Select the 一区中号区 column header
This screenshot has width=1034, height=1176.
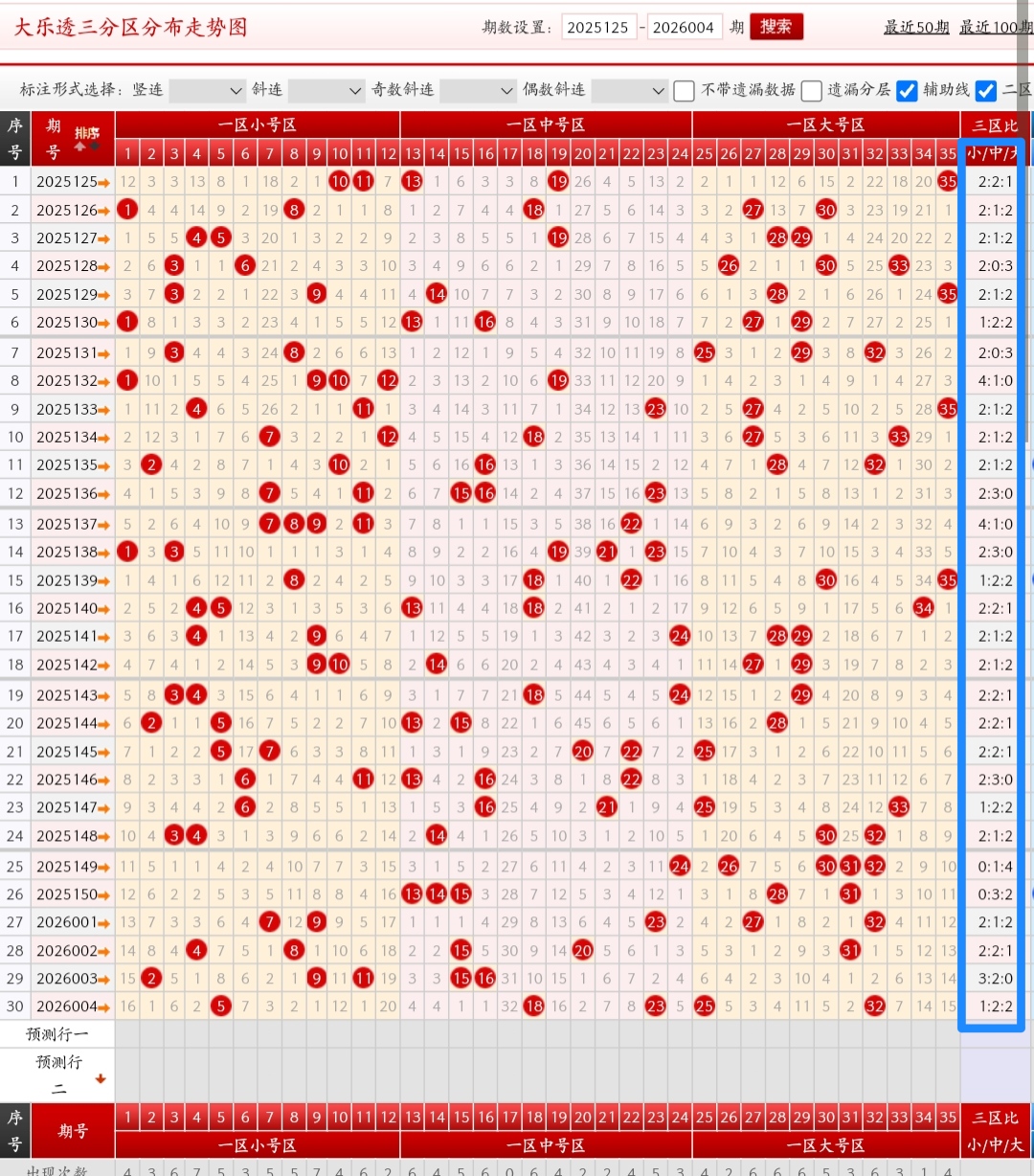pos(546,125)
